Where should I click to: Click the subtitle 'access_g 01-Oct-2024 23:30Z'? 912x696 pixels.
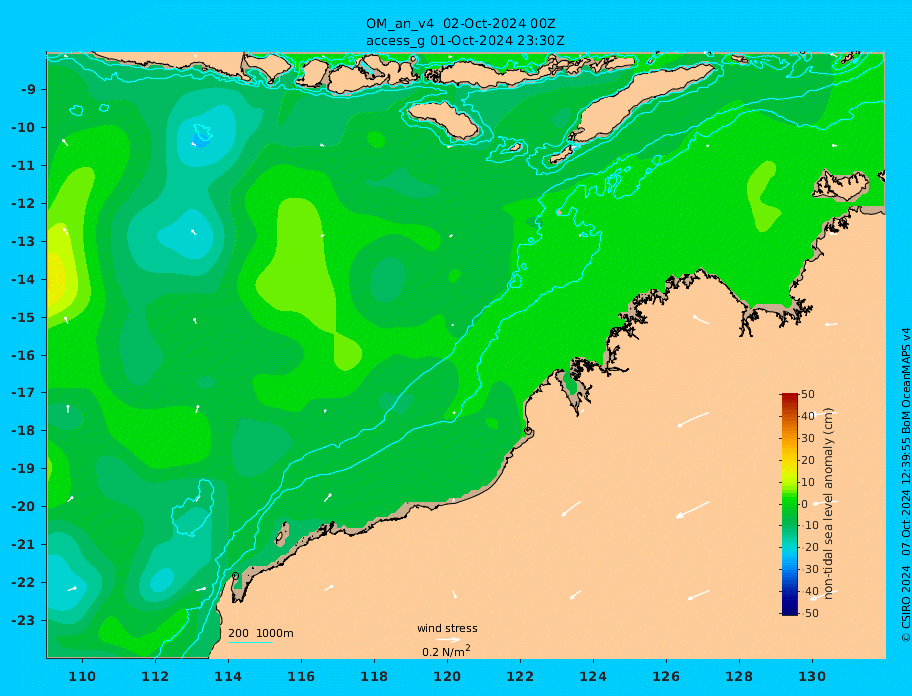tap(465, 41)
